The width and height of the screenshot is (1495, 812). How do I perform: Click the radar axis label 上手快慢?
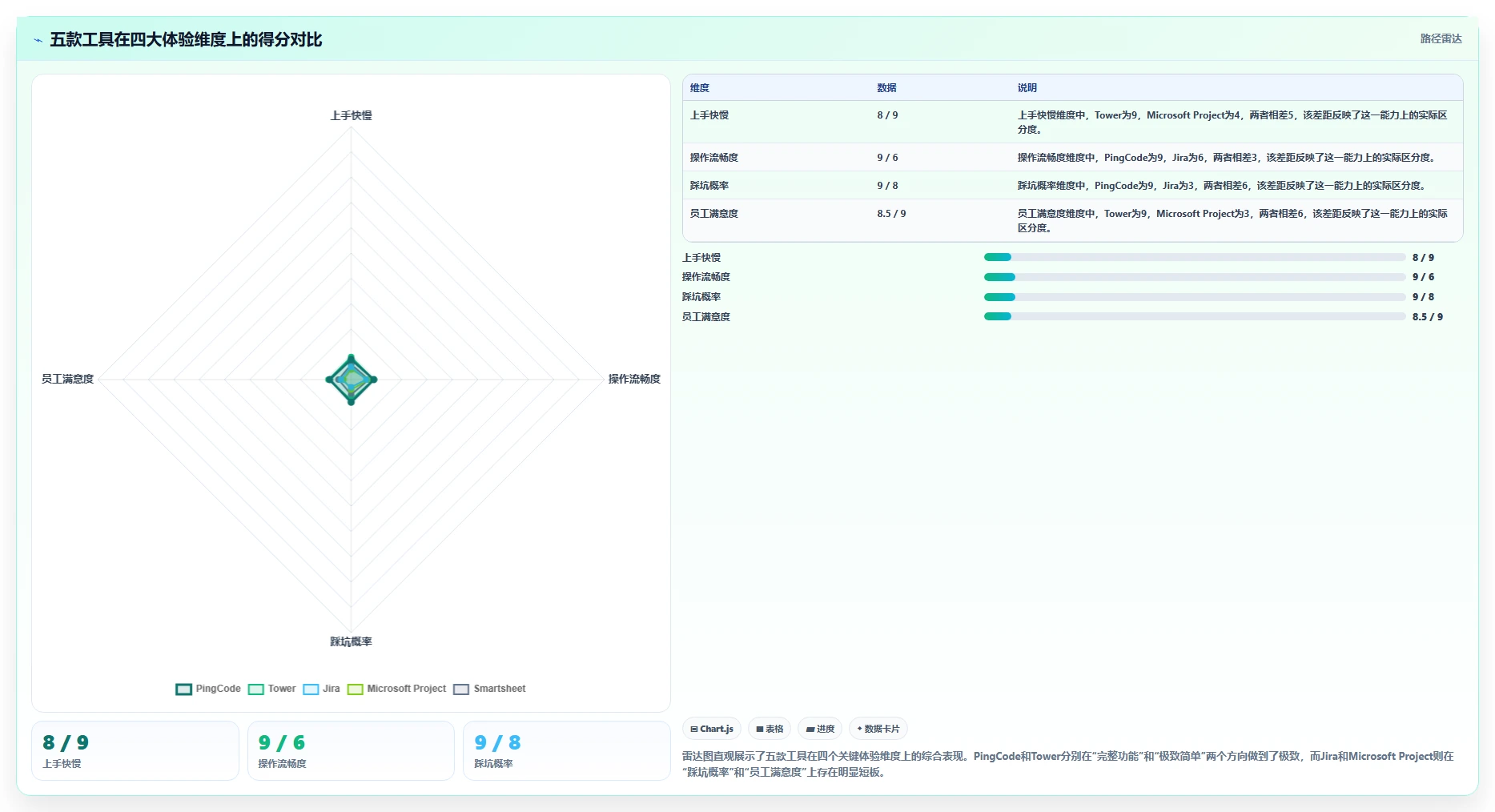tap(351, 115)
